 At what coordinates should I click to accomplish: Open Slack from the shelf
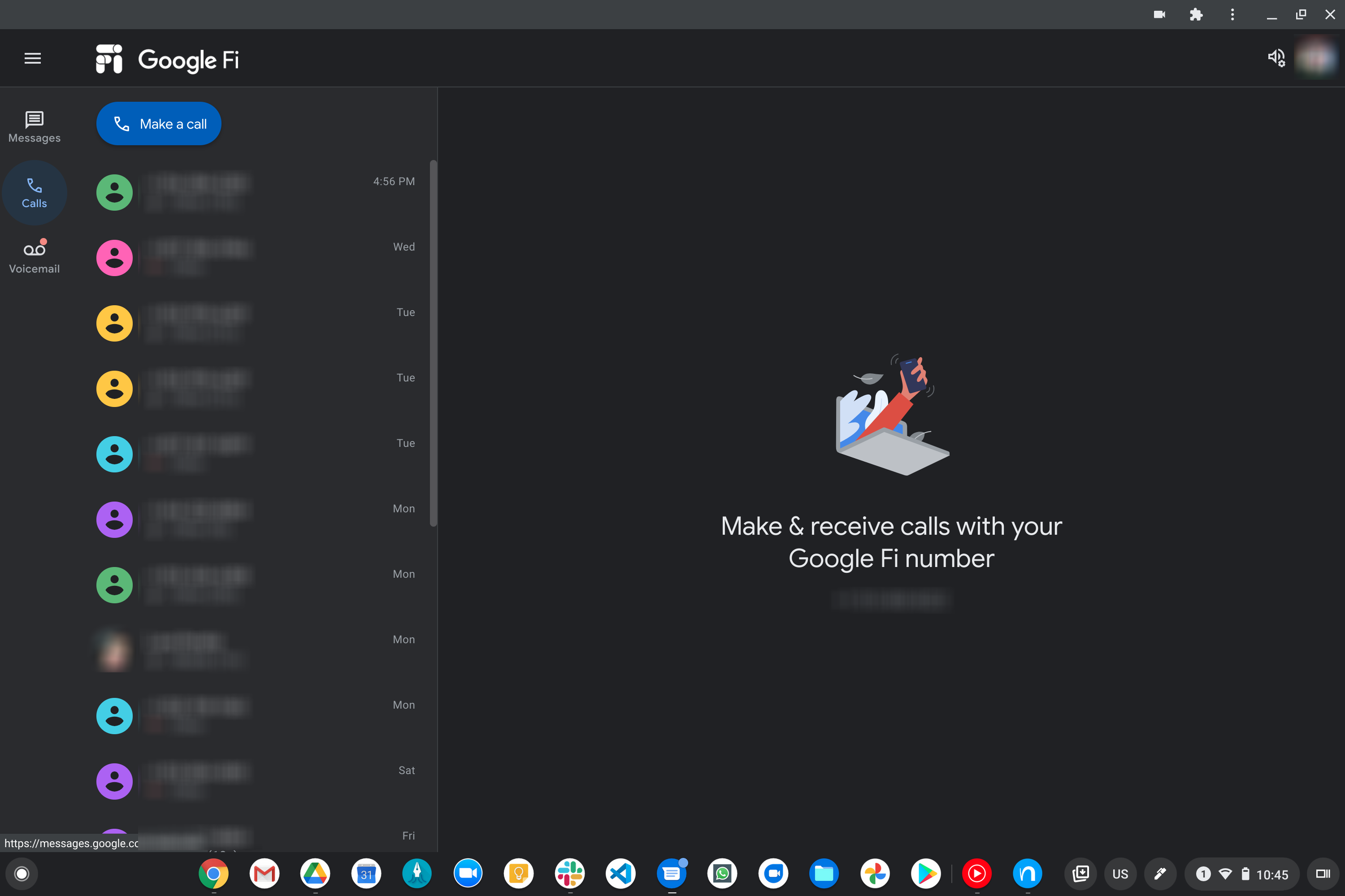[569, 873]
